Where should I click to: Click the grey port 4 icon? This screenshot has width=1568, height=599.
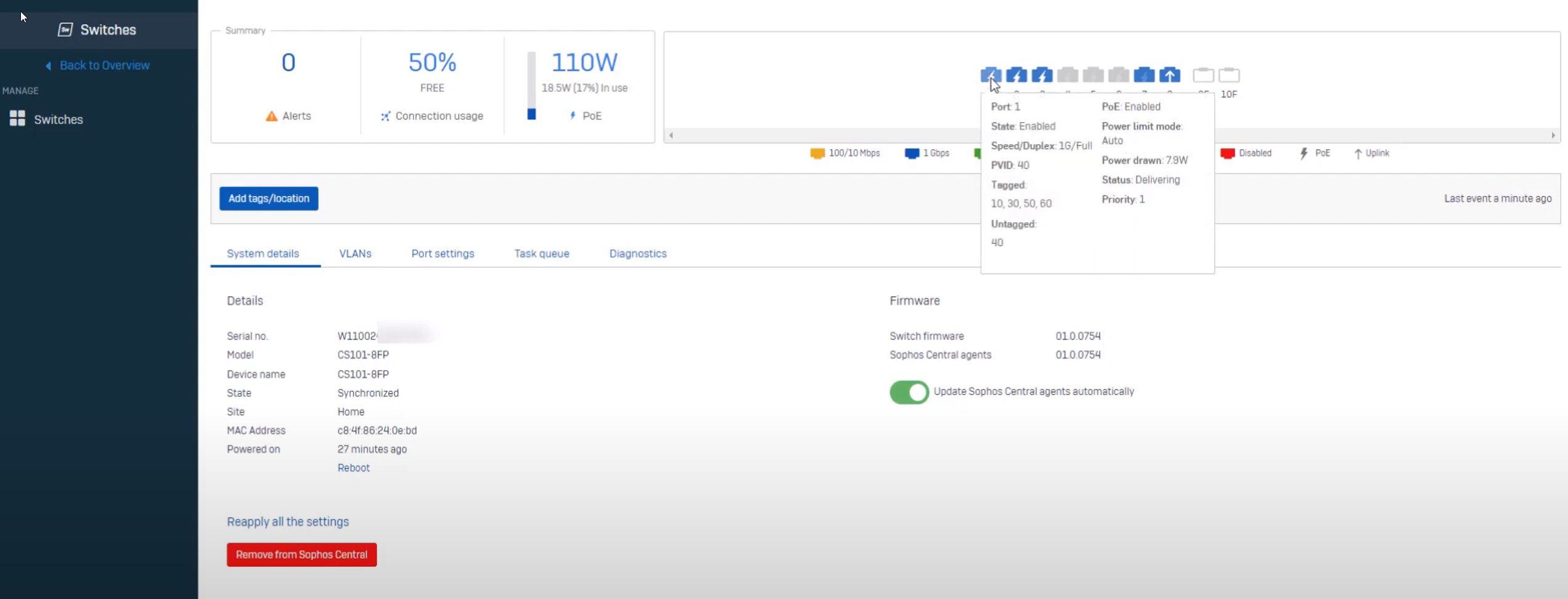pyautogui.click(x=1068, y=75)
